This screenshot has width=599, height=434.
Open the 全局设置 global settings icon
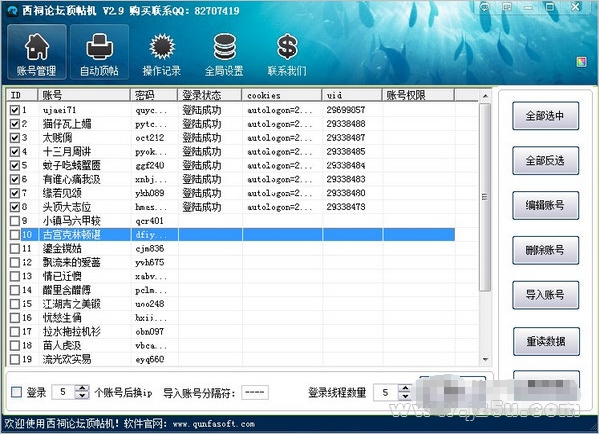[224, 54]
